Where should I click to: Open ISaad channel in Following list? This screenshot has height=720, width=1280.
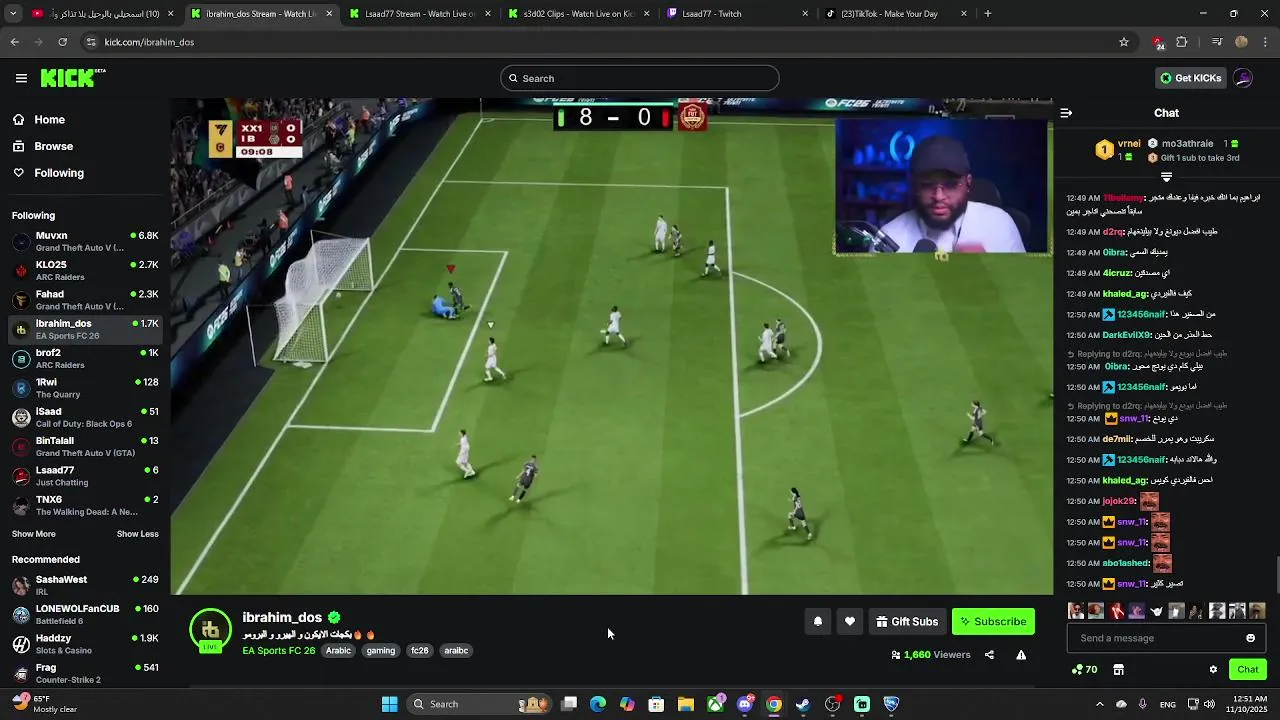[x=85, y=417]
